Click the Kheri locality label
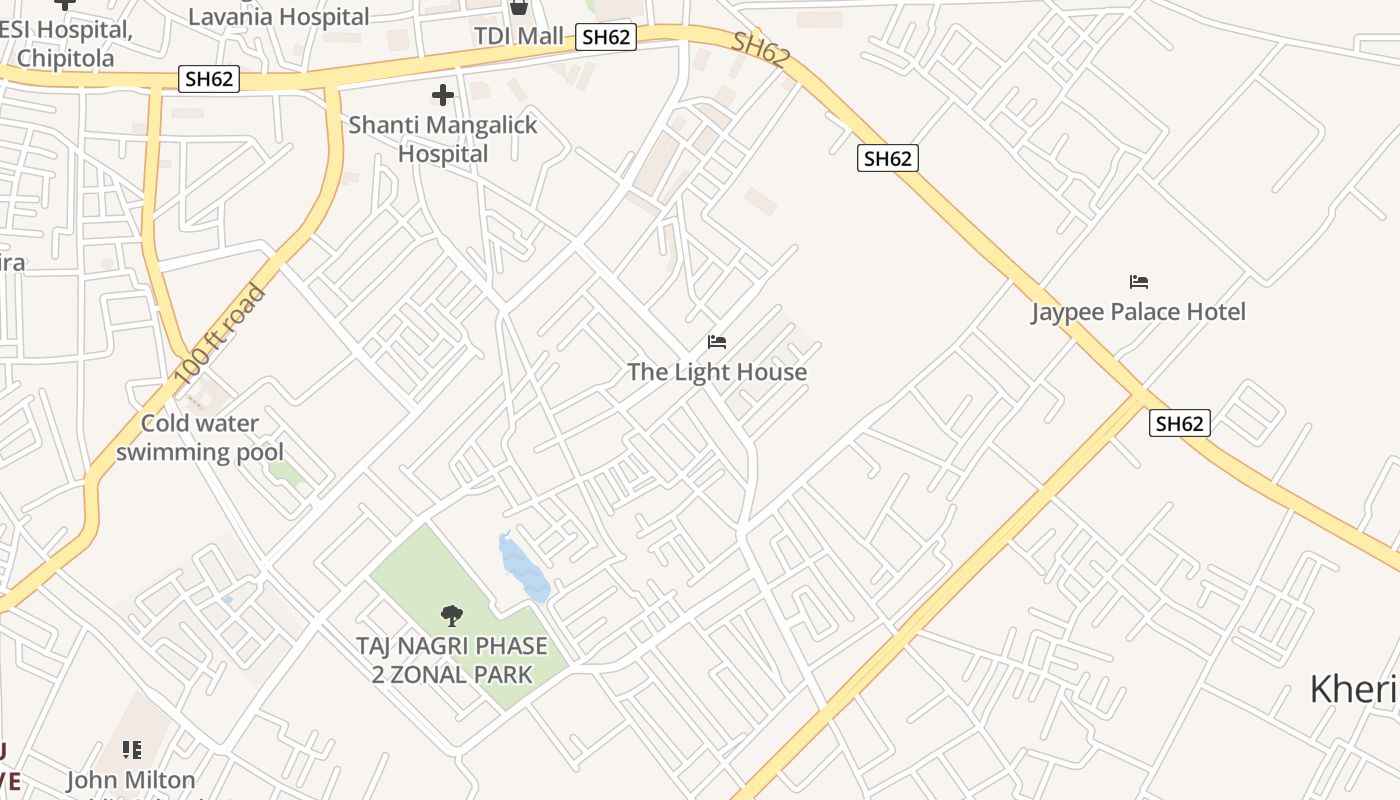1400x800 pixels. click(1354, 690)
